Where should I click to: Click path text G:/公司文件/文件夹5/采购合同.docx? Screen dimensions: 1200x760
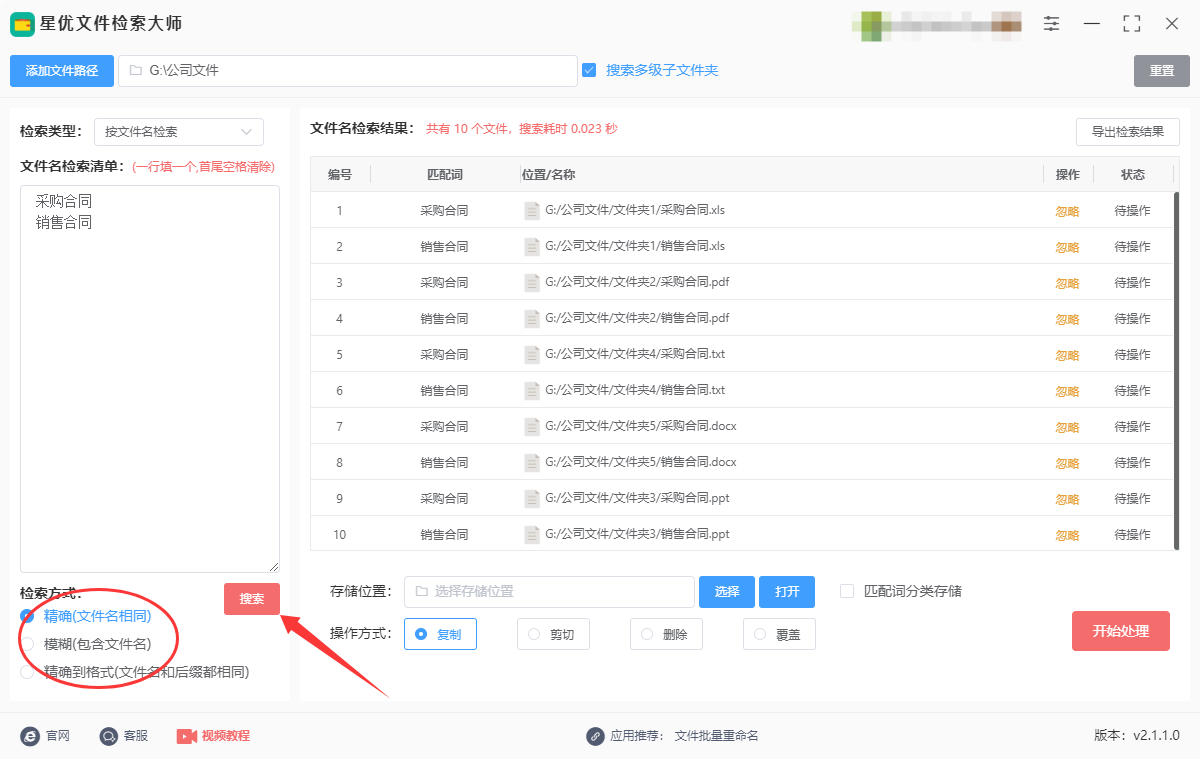tap(641, 427)
